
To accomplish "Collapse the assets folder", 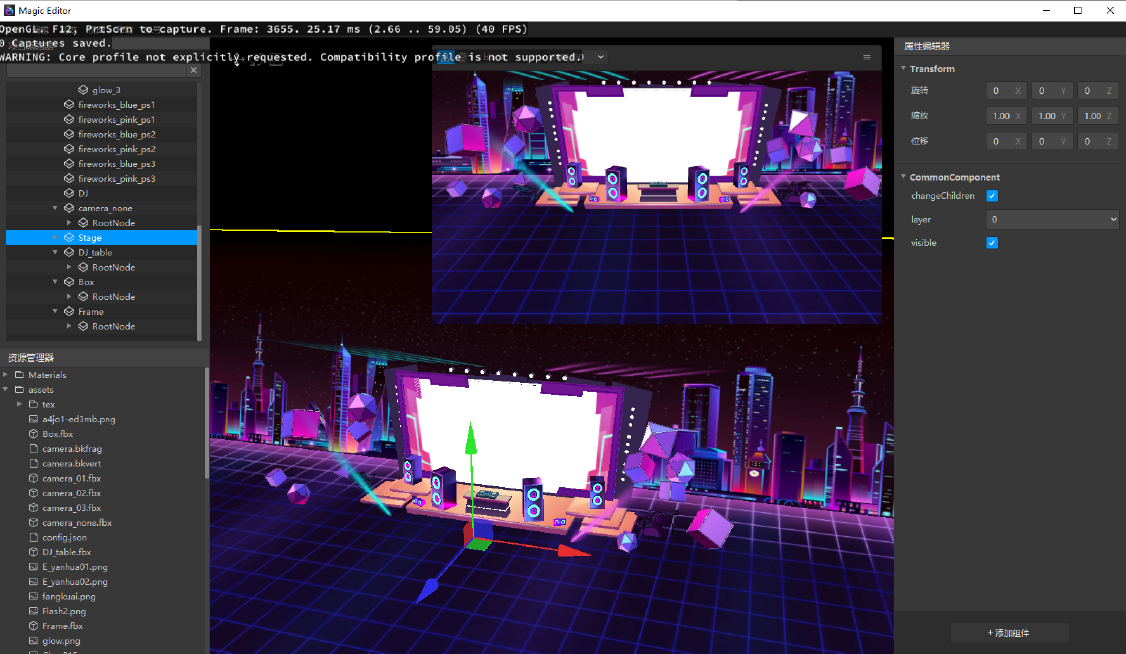I will (5, 390).
